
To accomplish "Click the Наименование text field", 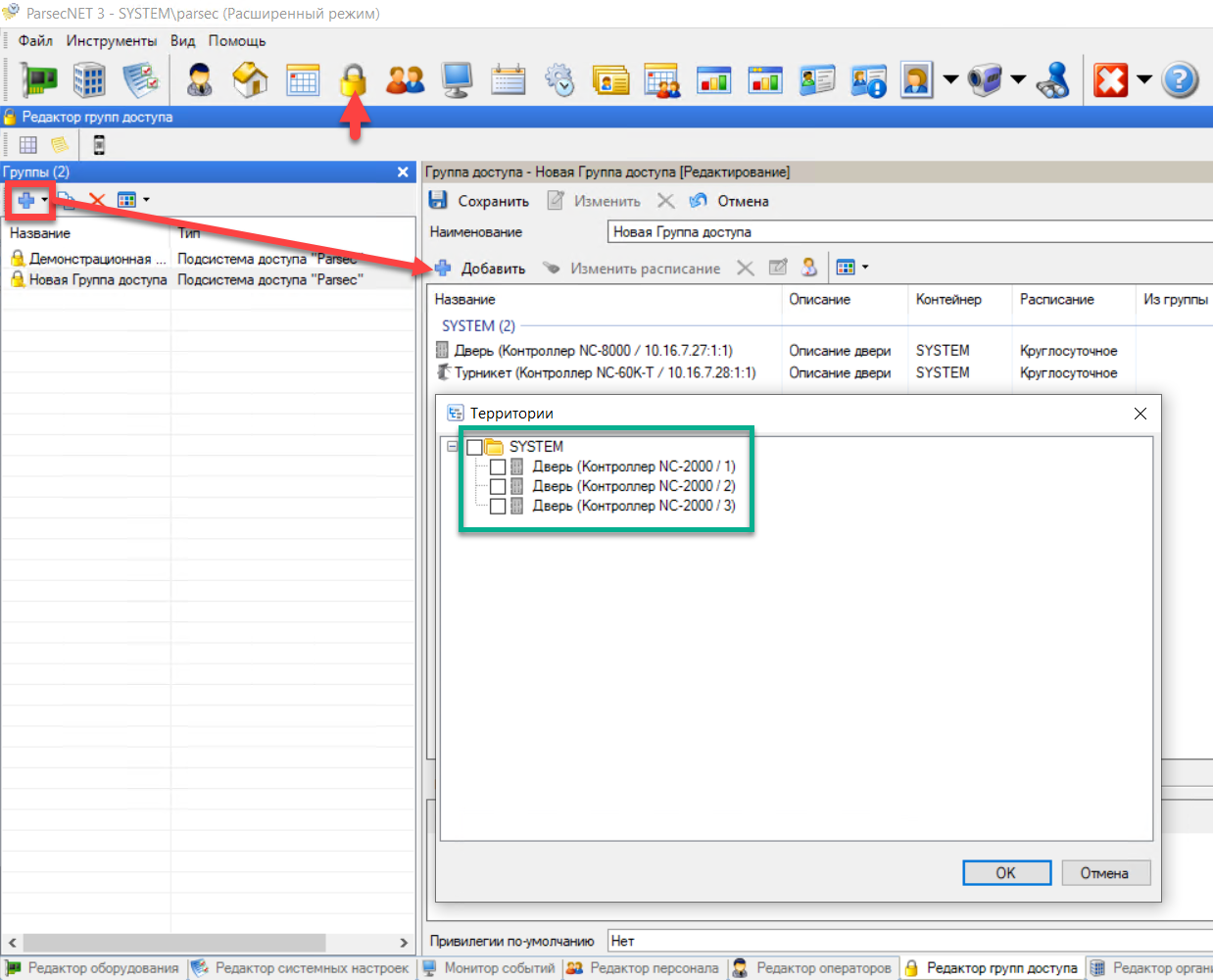I will coord(784,232).
